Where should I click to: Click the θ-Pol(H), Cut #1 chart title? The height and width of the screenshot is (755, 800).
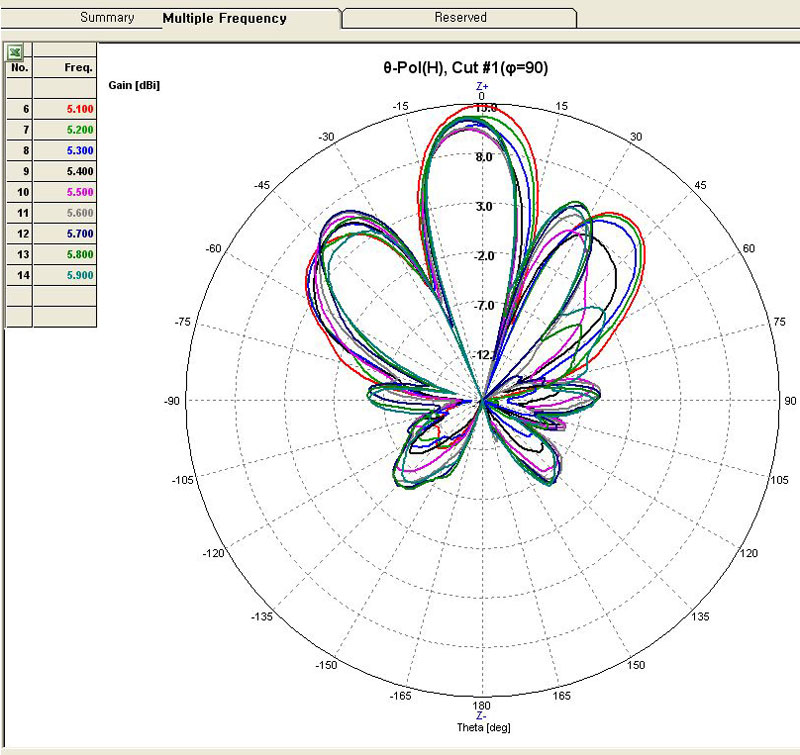click(465, 68)
